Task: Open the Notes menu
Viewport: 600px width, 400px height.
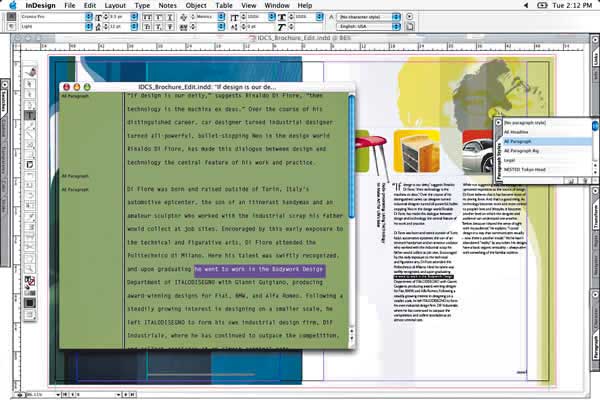Action: [167, 5]
